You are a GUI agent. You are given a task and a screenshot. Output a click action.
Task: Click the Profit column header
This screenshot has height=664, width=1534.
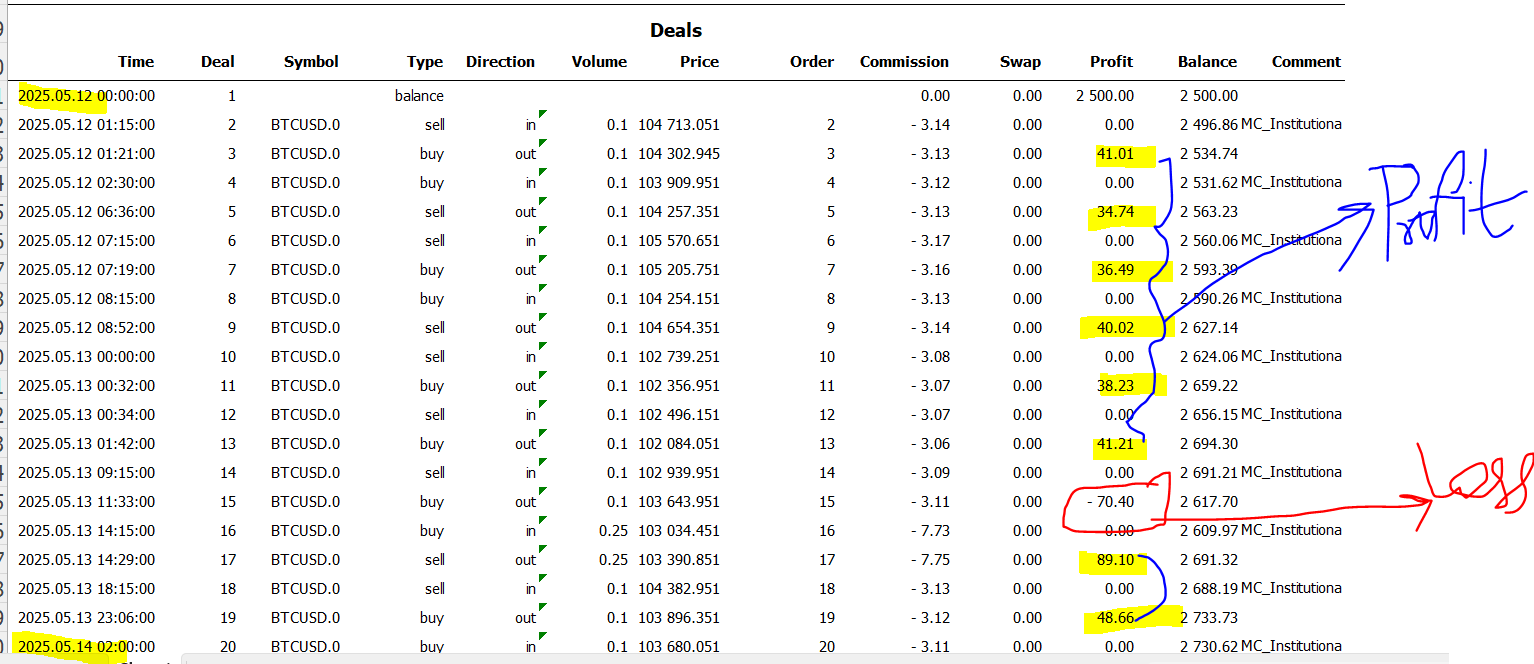tap(1111, 62)
